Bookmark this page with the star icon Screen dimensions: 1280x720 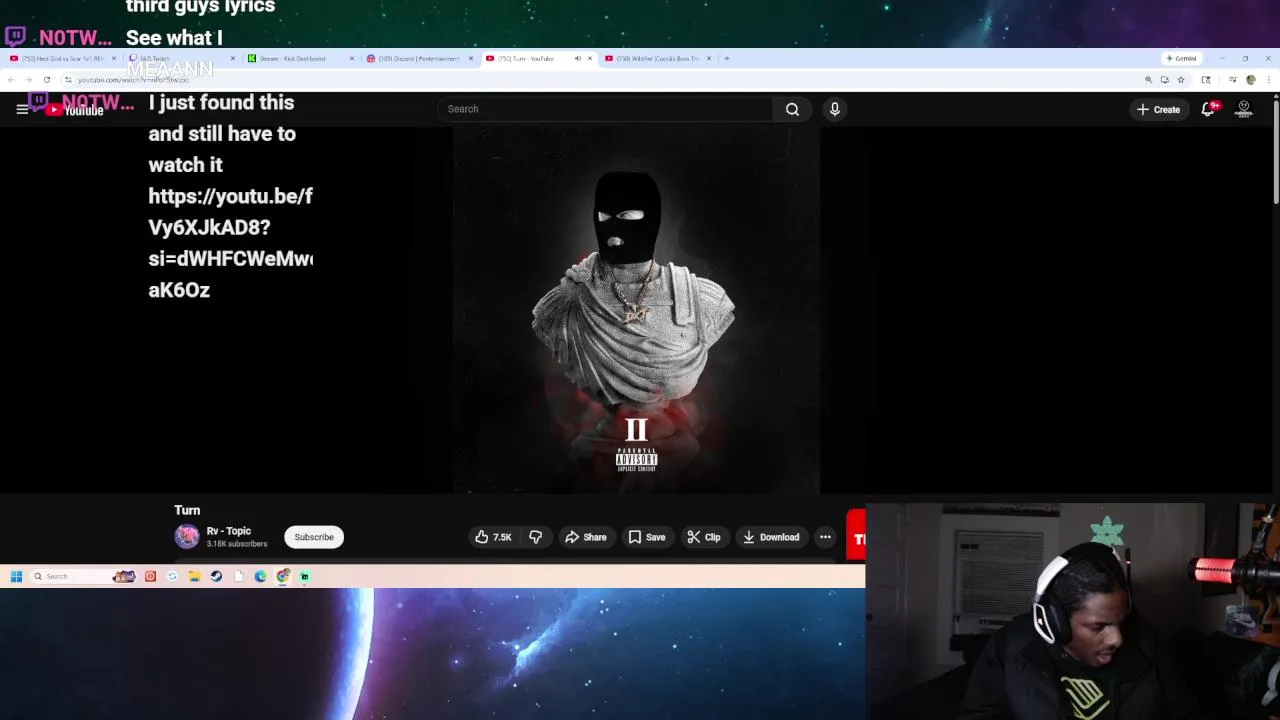1180,80
